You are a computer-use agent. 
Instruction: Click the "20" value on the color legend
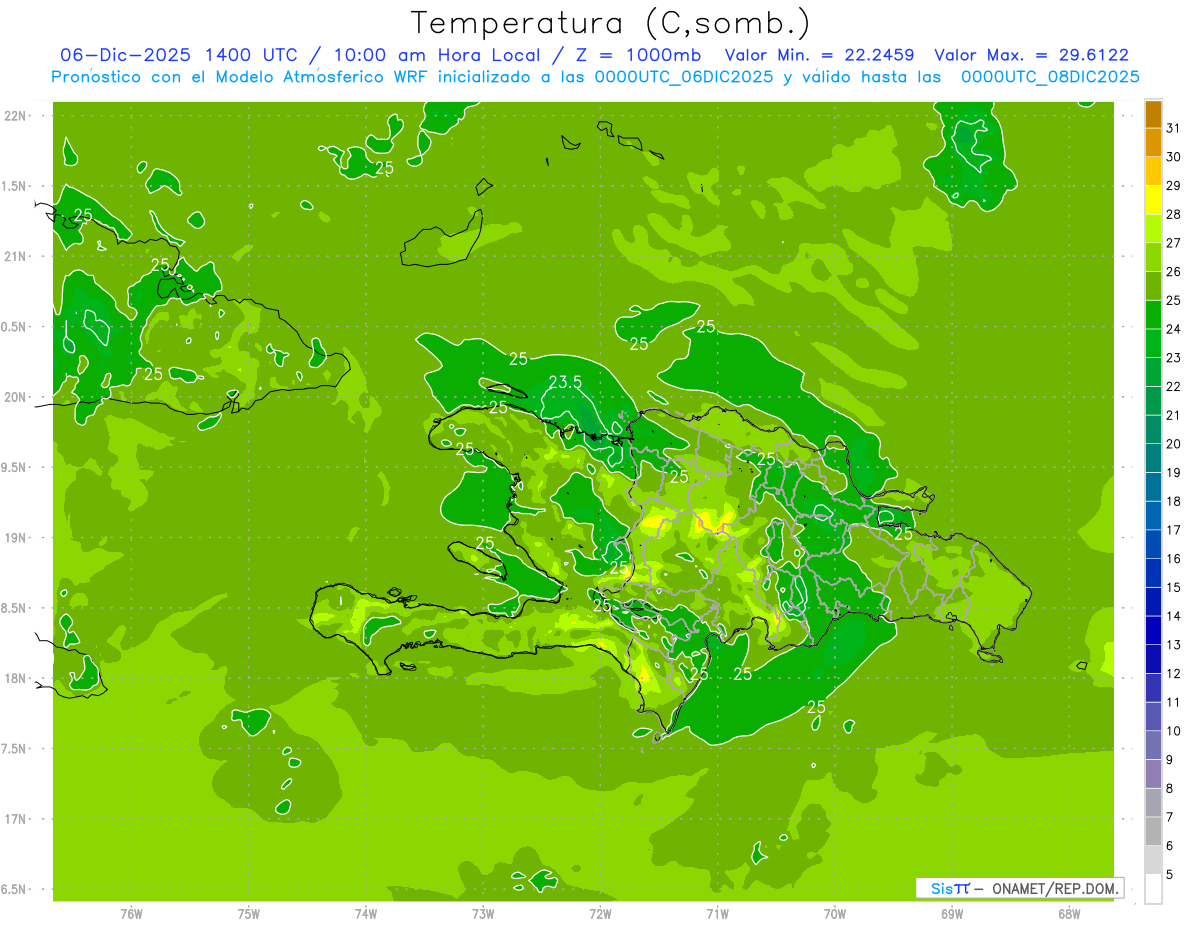click(1174, 444)
